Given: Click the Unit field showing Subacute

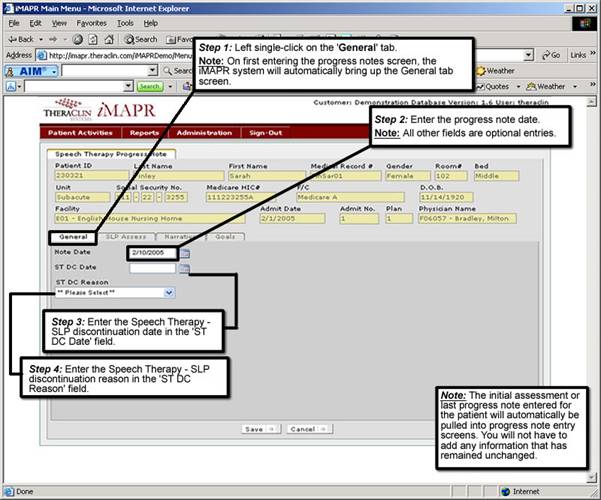Looking at the screenshot, I should coord(82,197).
